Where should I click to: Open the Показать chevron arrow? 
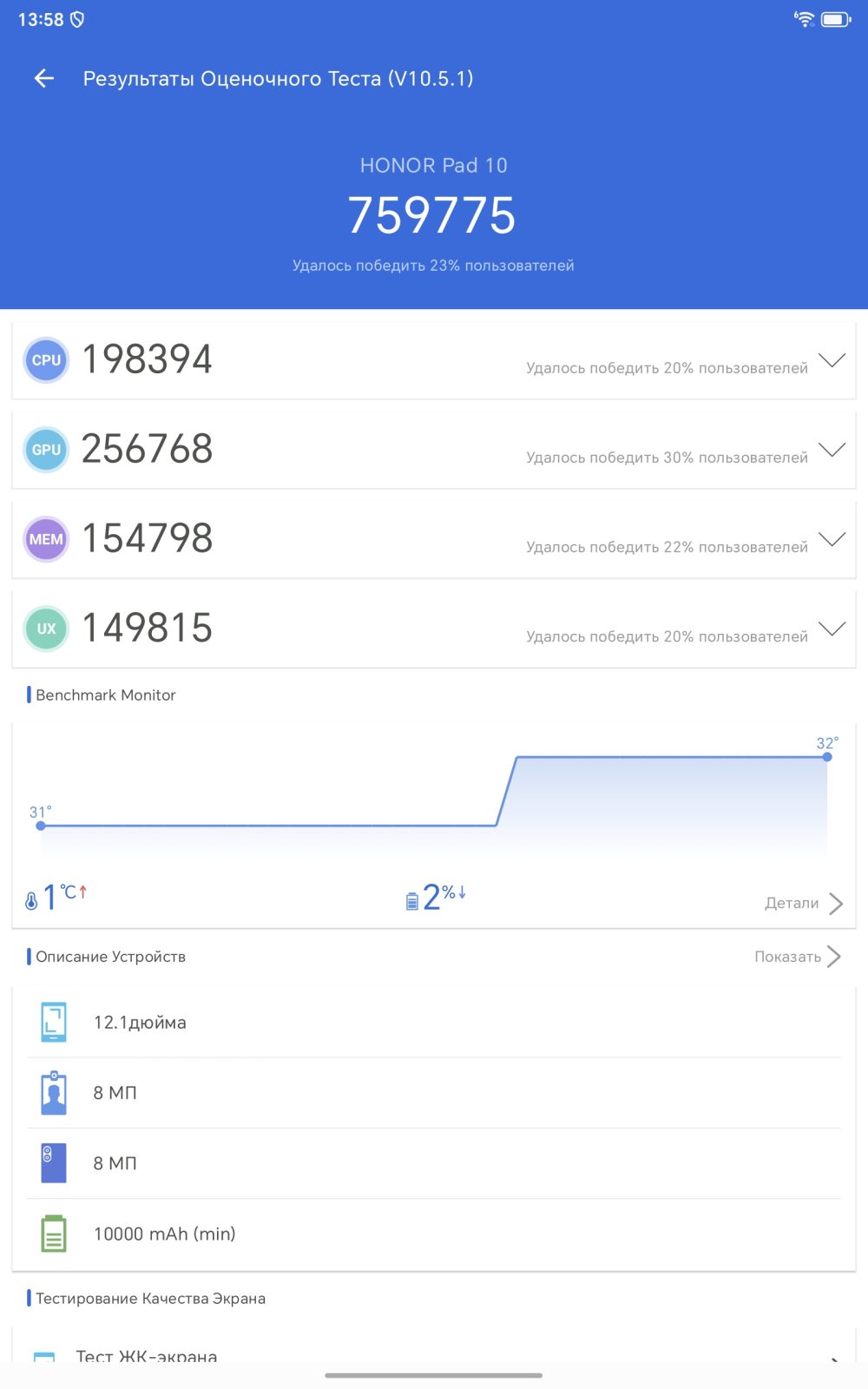[x=834, y=957]
